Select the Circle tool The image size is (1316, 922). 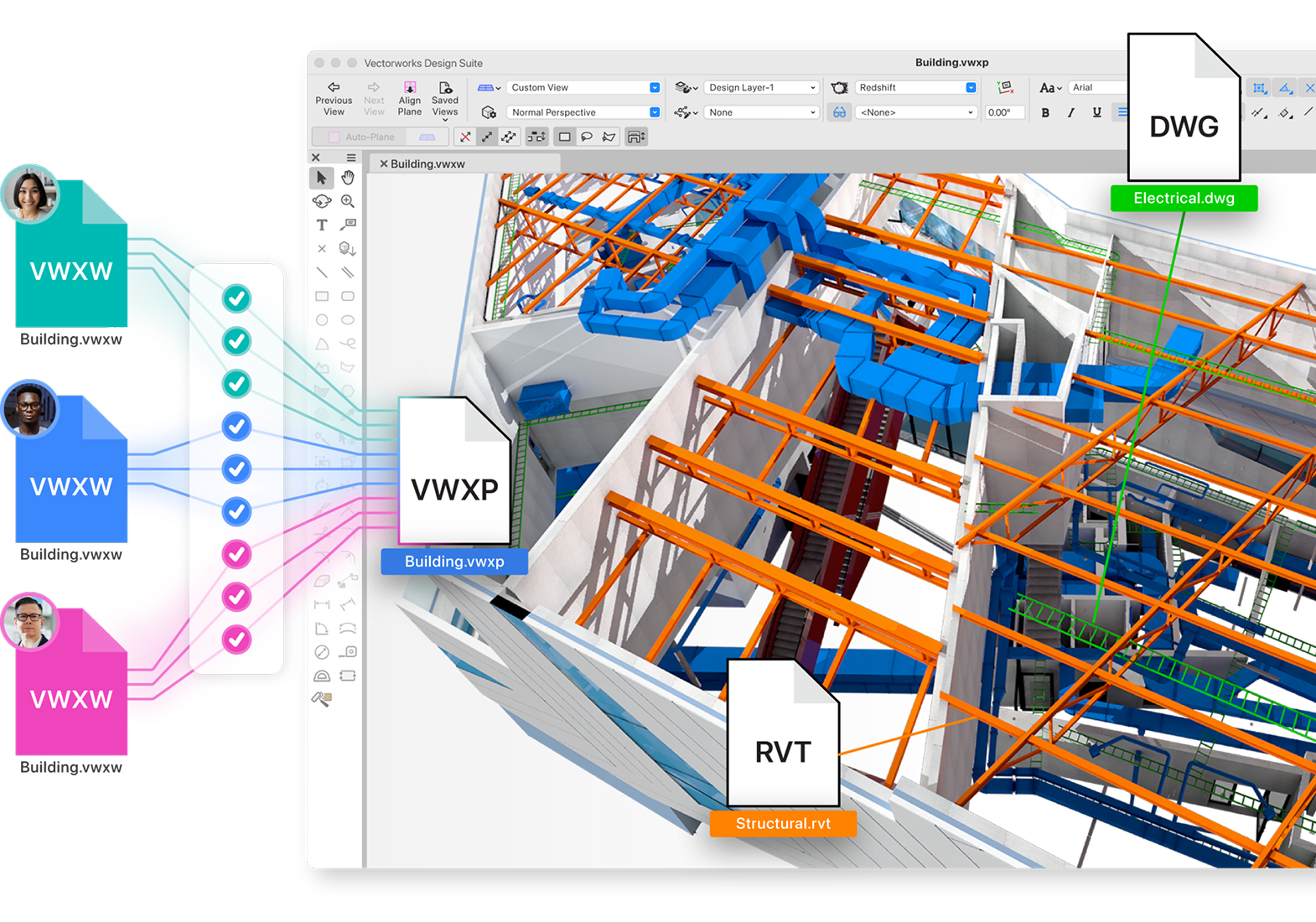[x=322, y=320]
